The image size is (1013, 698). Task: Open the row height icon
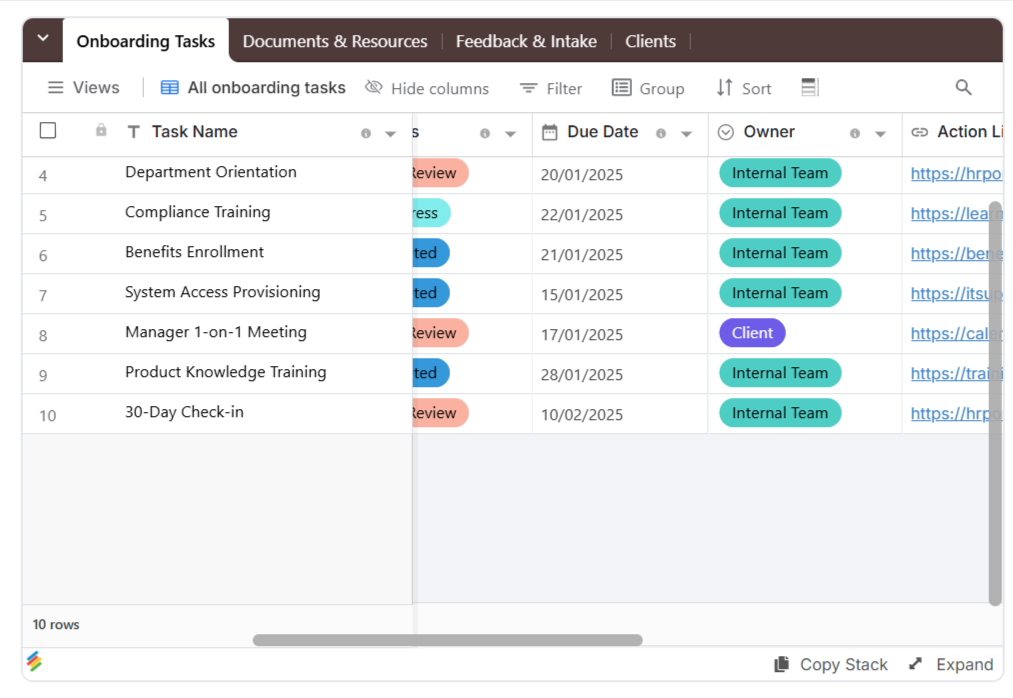point(809,87)
